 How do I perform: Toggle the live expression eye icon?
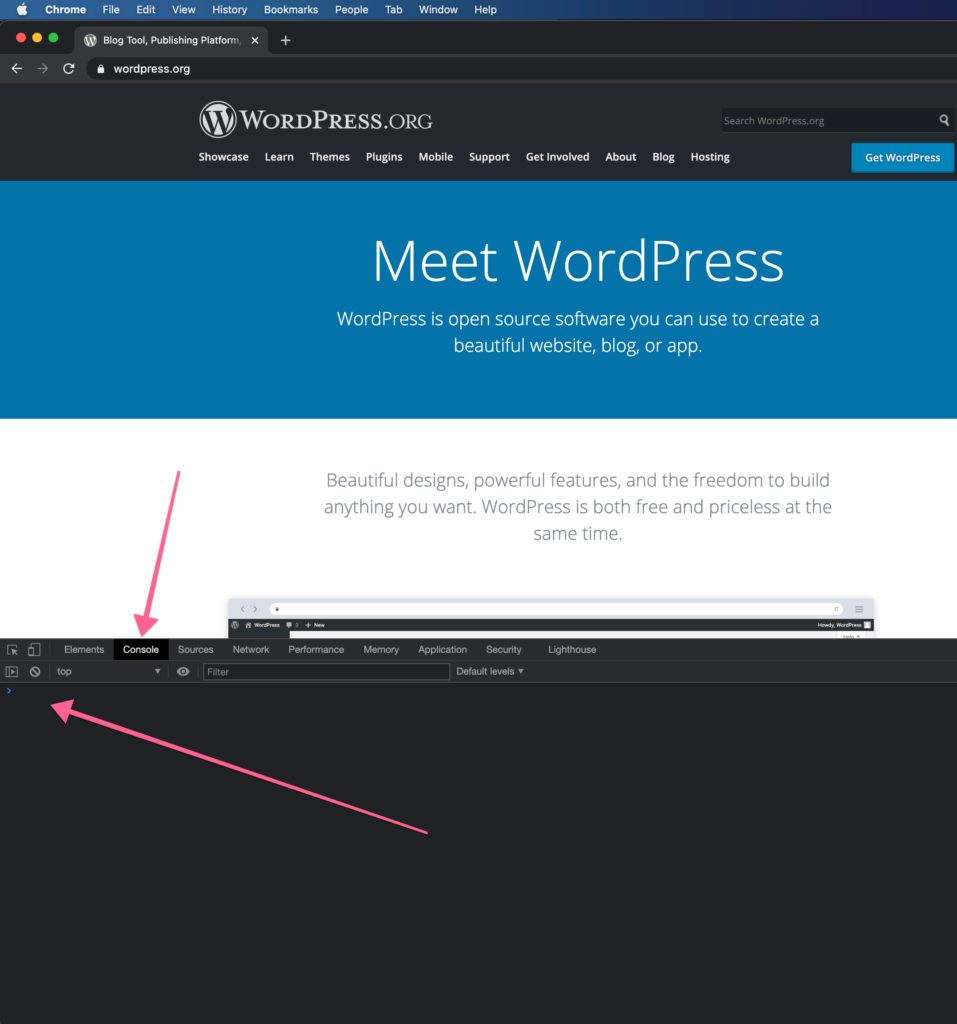point(183,672)
